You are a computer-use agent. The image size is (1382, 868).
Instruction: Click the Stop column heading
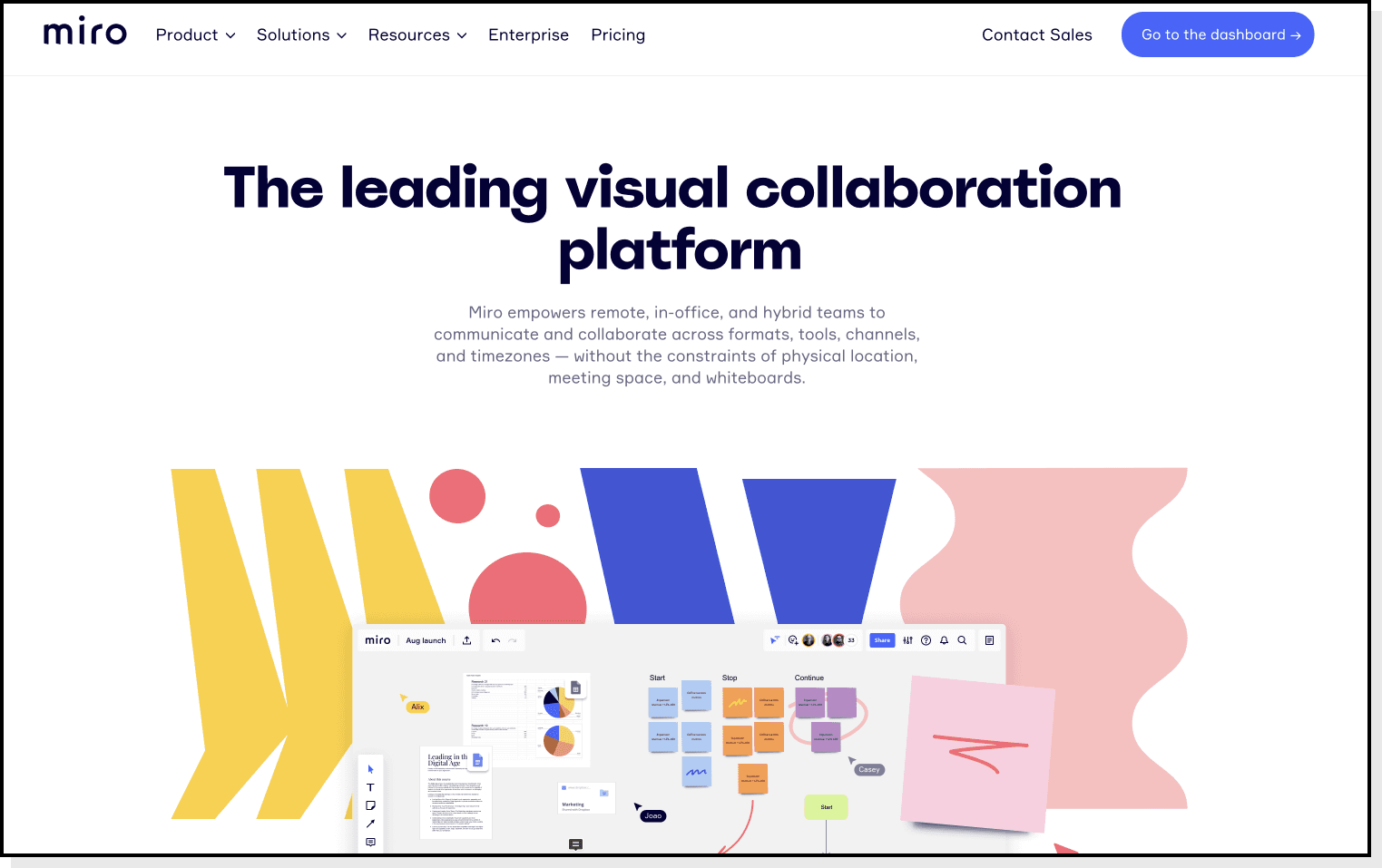(730, 678)
